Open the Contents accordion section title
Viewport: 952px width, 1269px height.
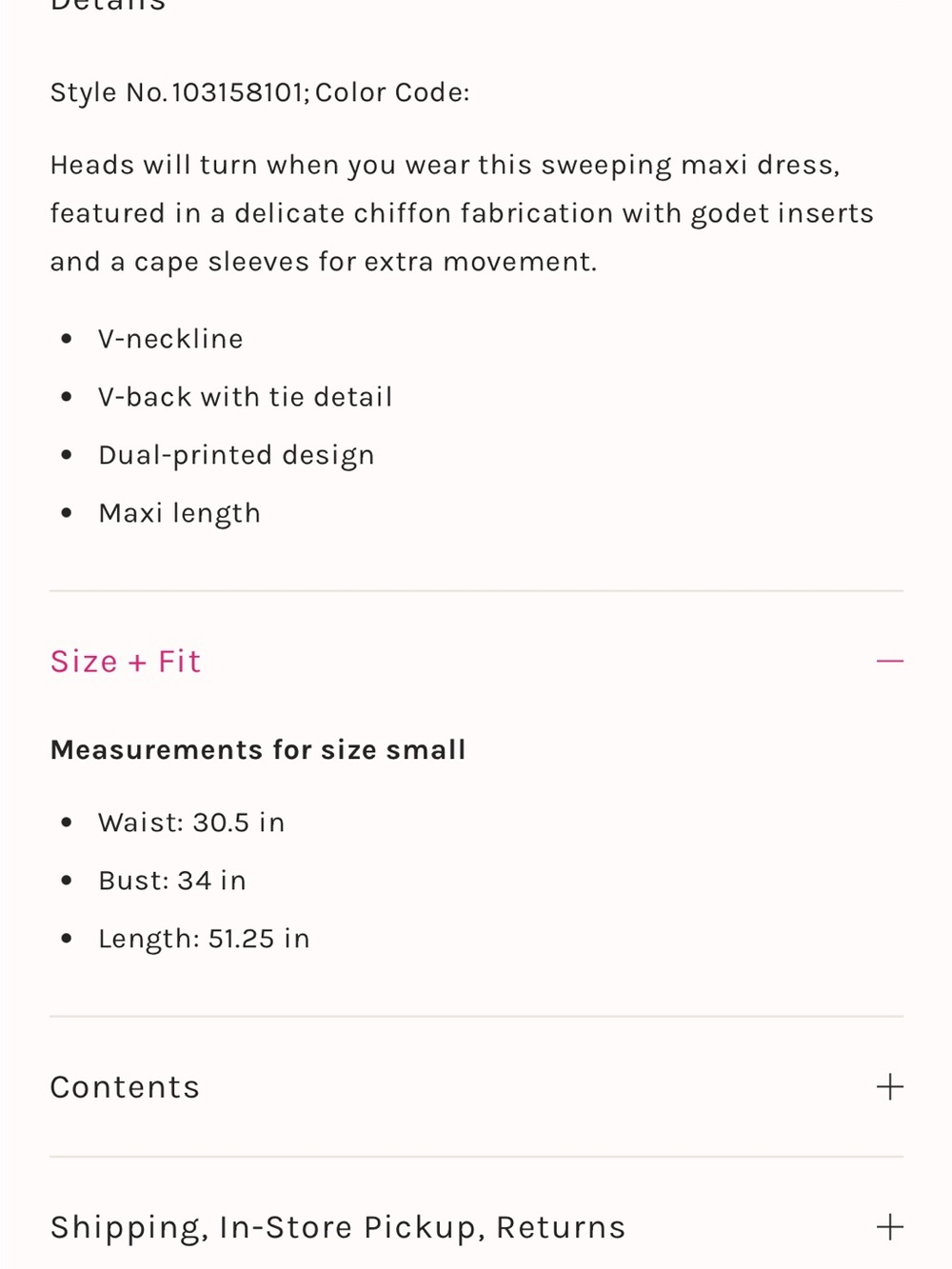125,1086
